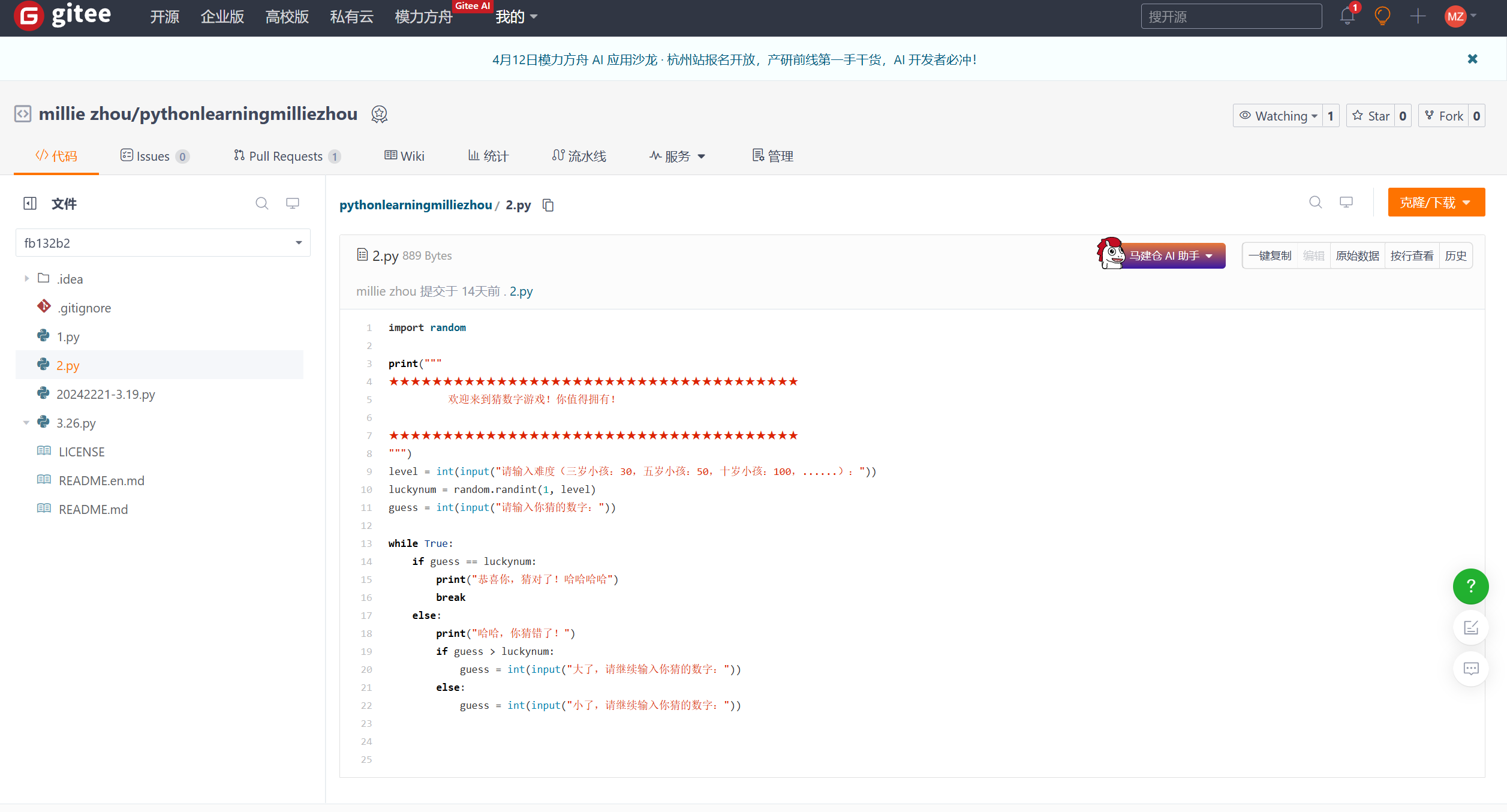Switch to the Pull Requests tab

coord(285,156)
